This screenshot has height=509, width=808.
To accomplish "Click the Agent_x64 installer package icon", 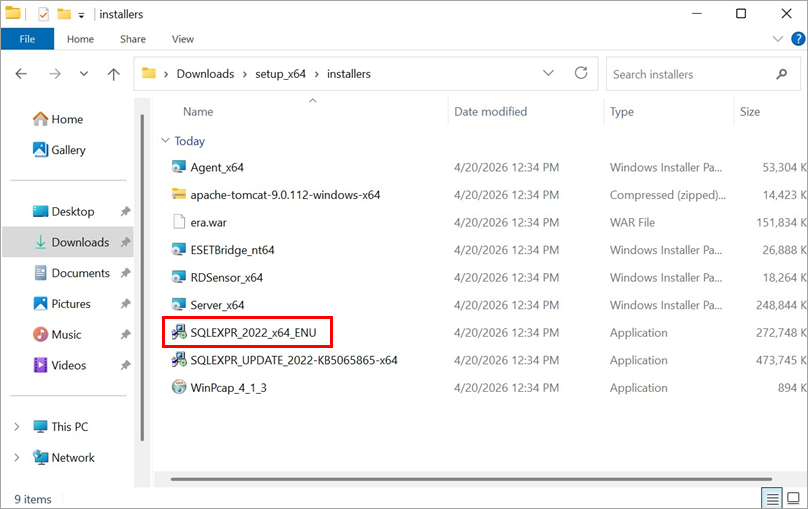I will pyautogui.click(x=179, y=167).
